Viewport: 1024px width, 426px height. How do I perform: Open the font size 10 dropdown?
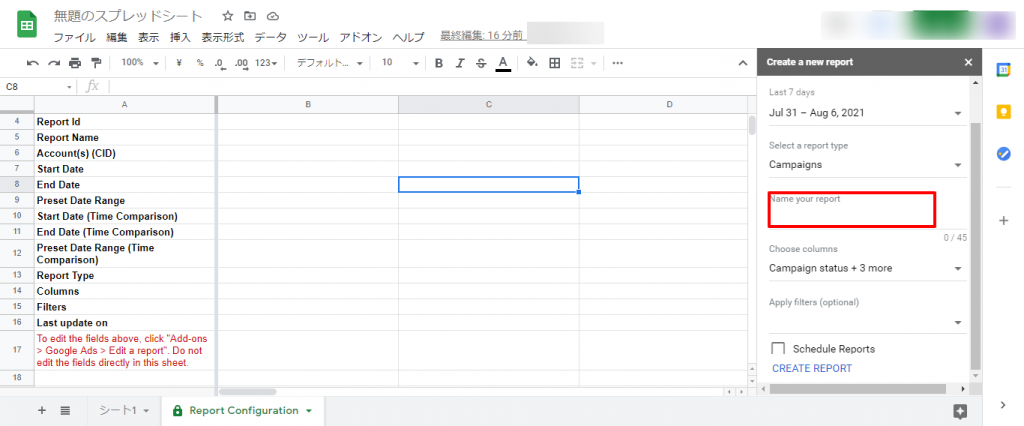pyautogui.click(x=400, y=63)
